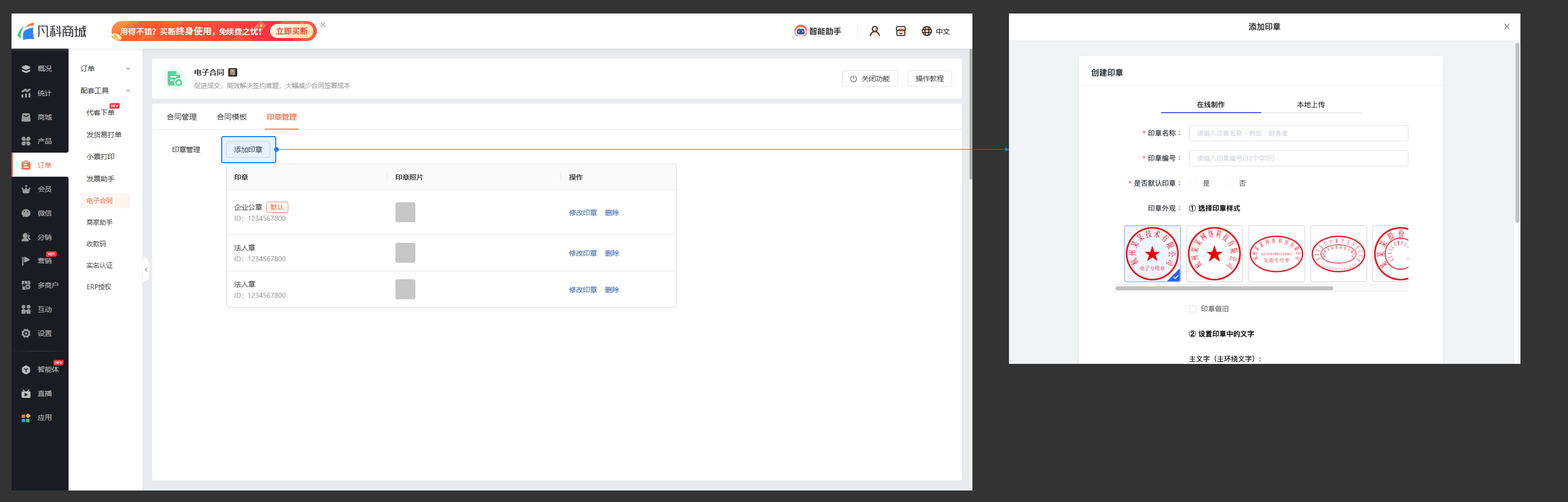This screenshot has width=1568, height=502.
Task: Switch to the 本地上传 tab
Action: (1310, 105)
